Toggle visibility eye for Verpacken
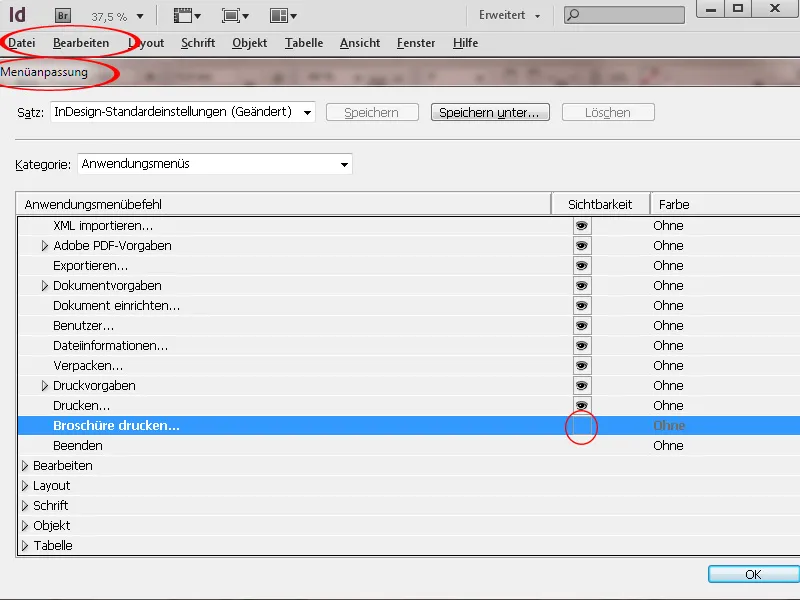The width and height of the screenshot is (800, 600). [x=582, y=365]
